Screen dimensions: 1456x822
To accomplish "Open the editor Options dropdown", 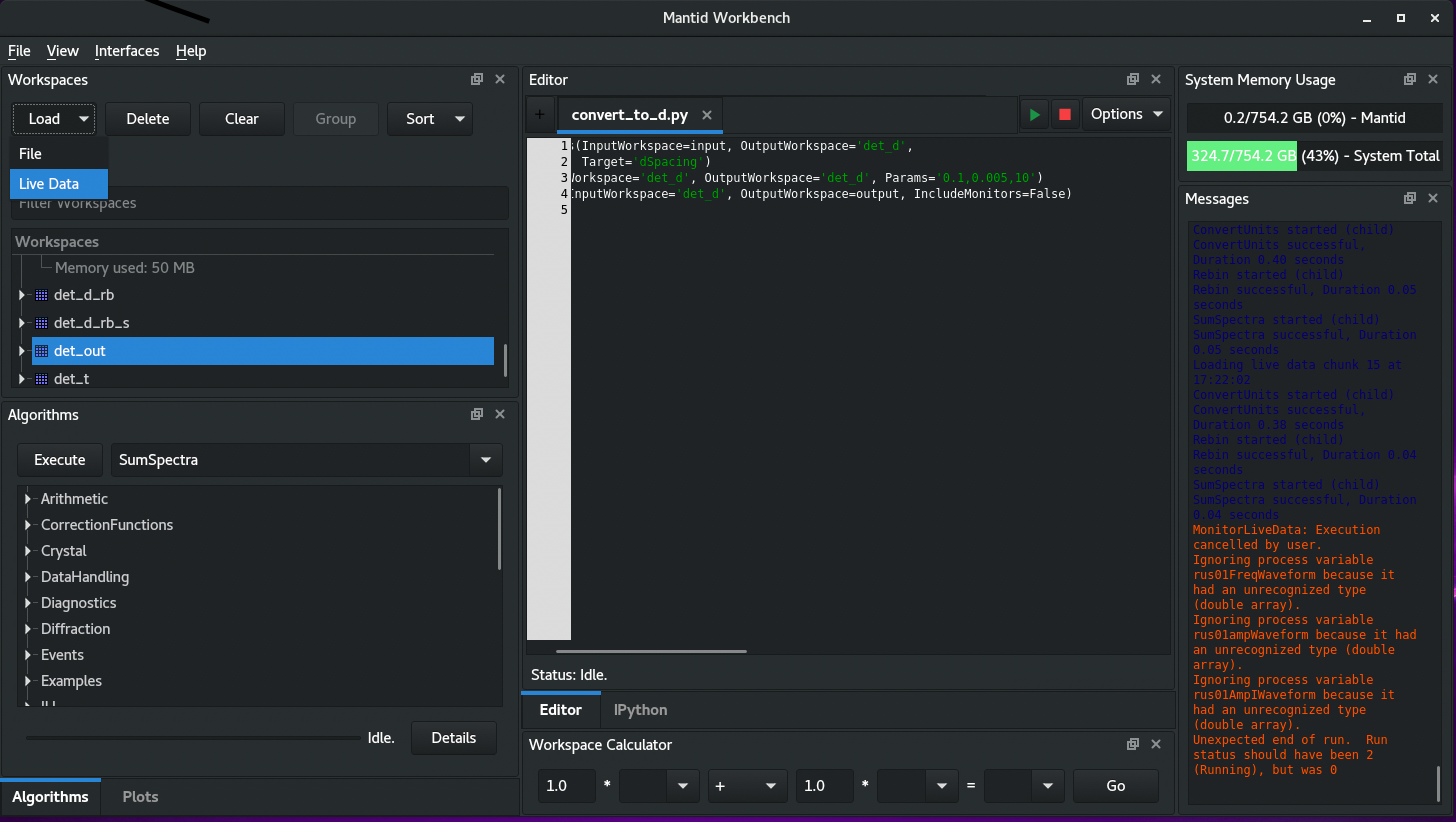I will pyautogui.click(x=1127, y=114).
